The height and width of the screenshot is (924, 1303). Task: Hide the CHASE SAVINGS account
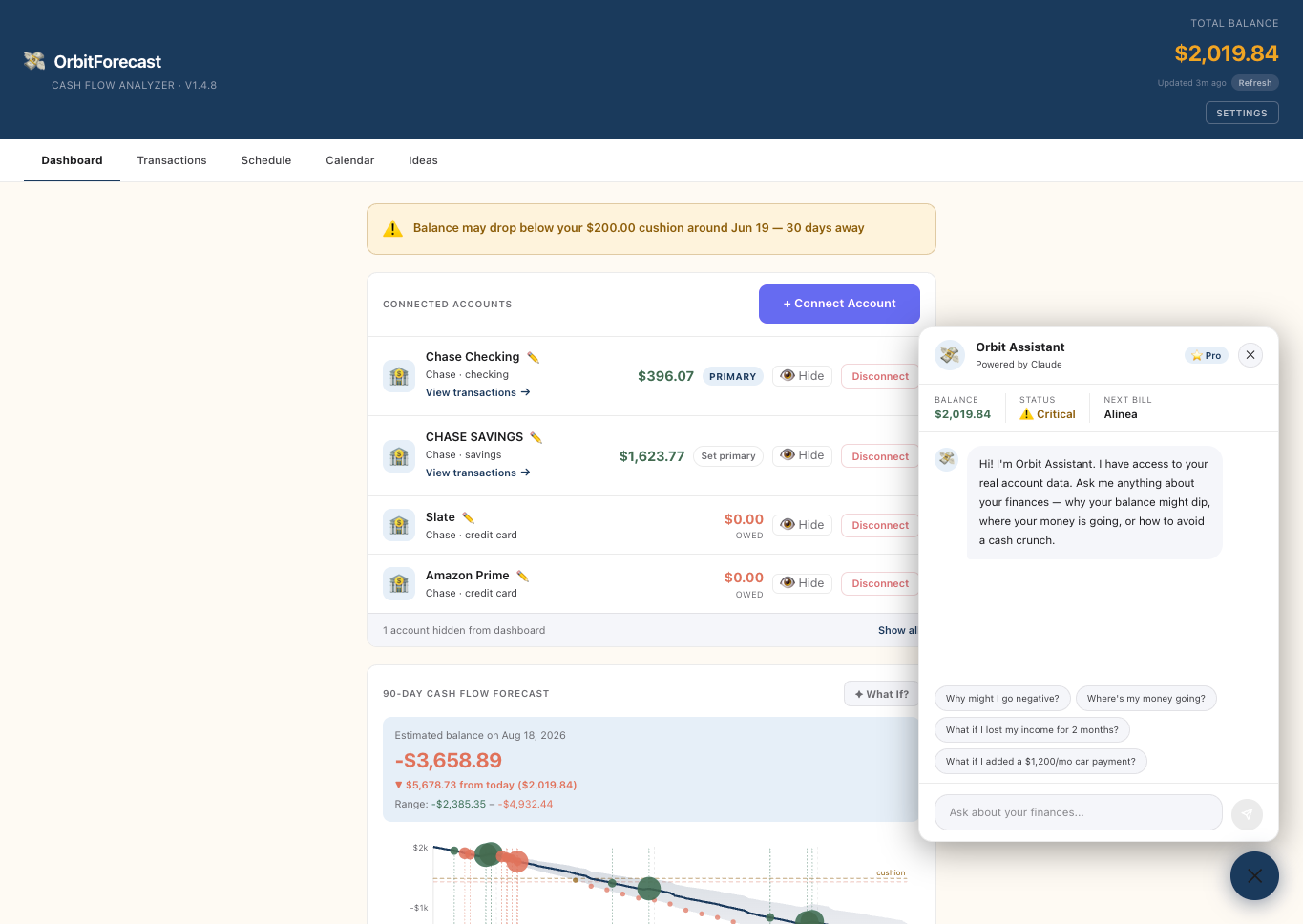coord(802,455)
